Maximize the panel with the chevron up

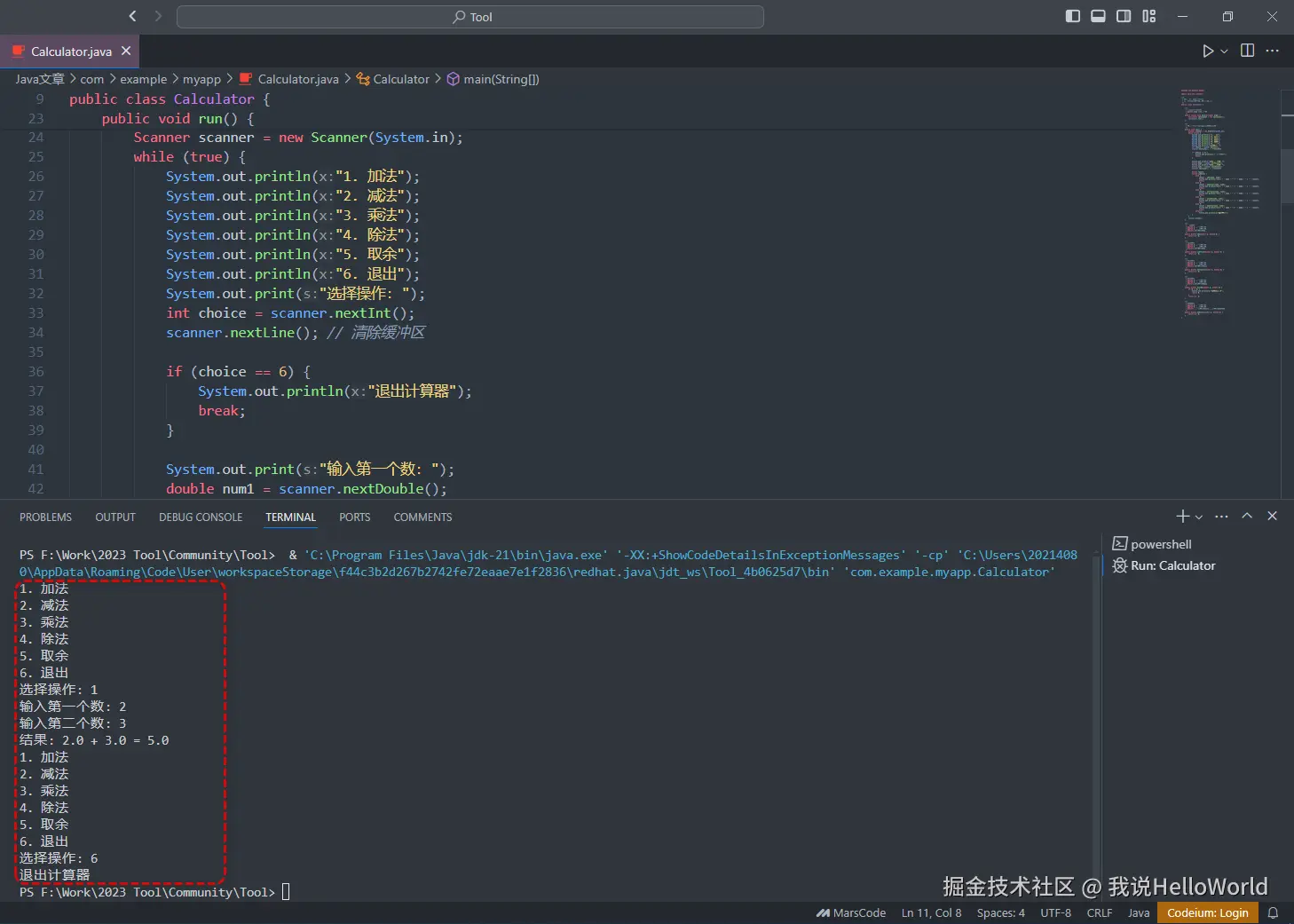[1247, 516]
